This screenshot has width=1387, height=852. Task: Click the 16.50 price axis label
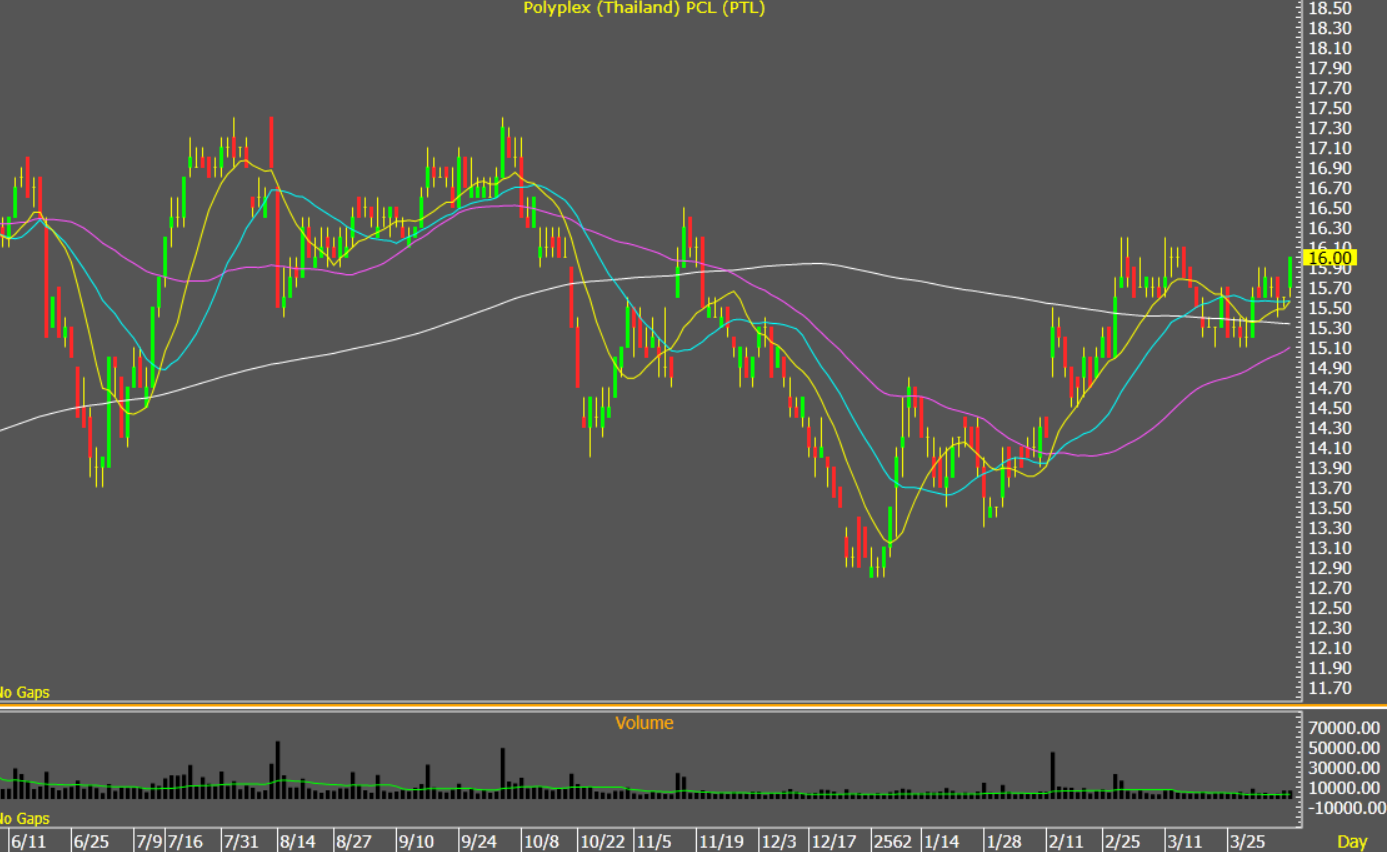[x=1330, y=208]
